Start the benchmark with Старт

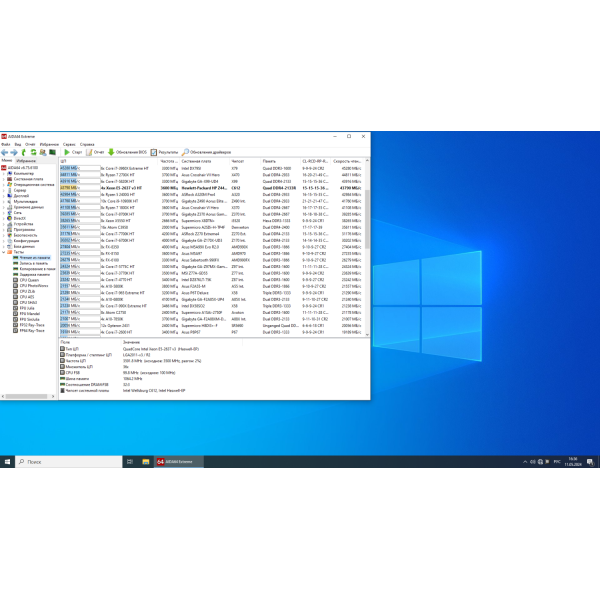73,152
